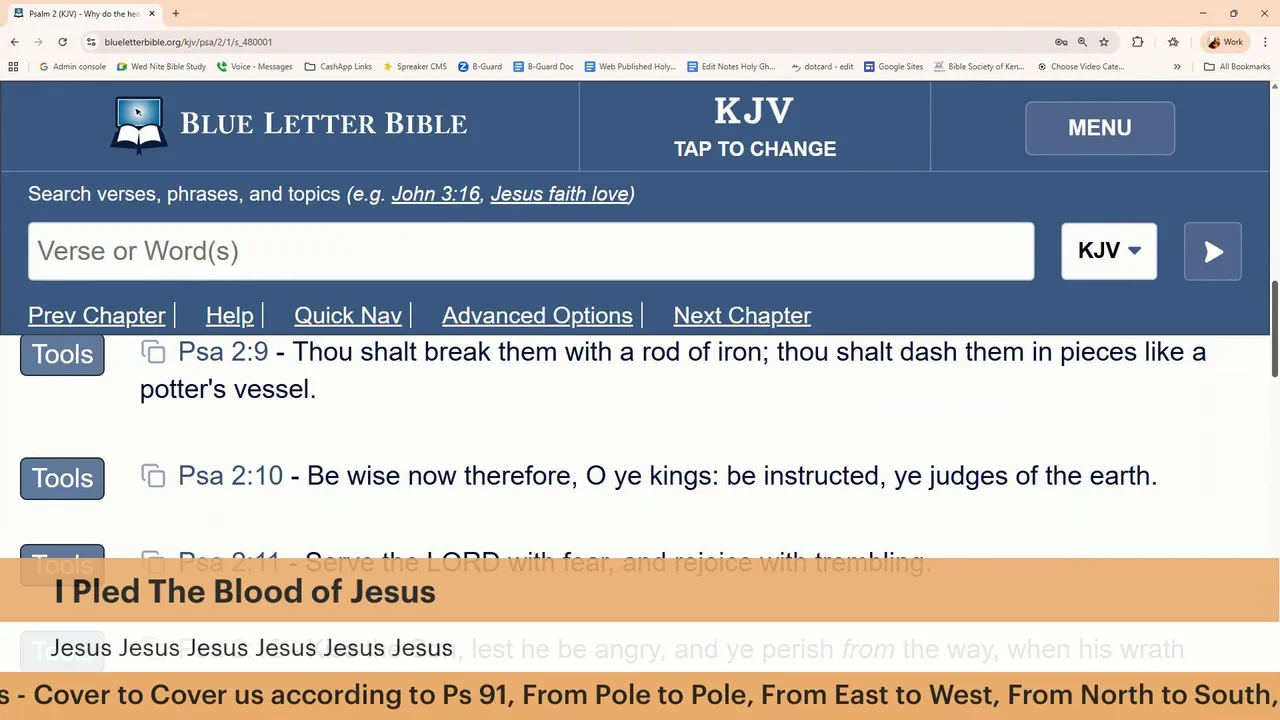Go back to previous page
1280x720 pixels.
click(15, 42)
